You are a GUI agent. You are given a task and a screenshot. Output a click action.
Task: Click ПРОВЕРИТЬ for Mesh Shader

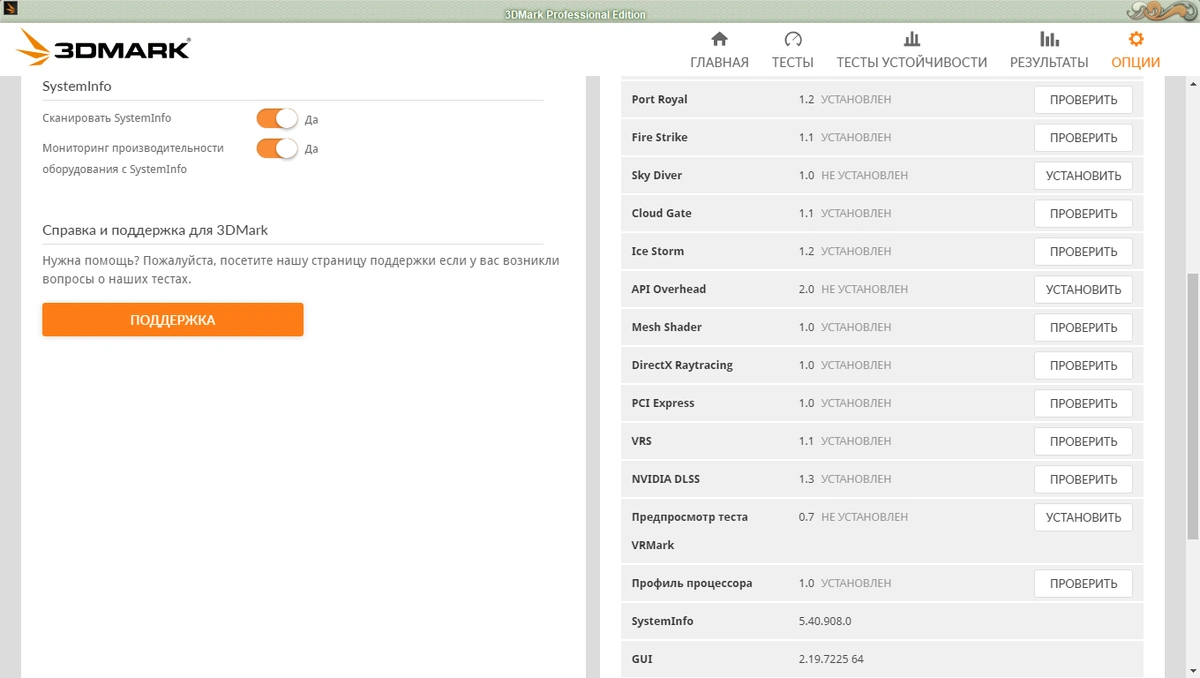coord(1083,328)
